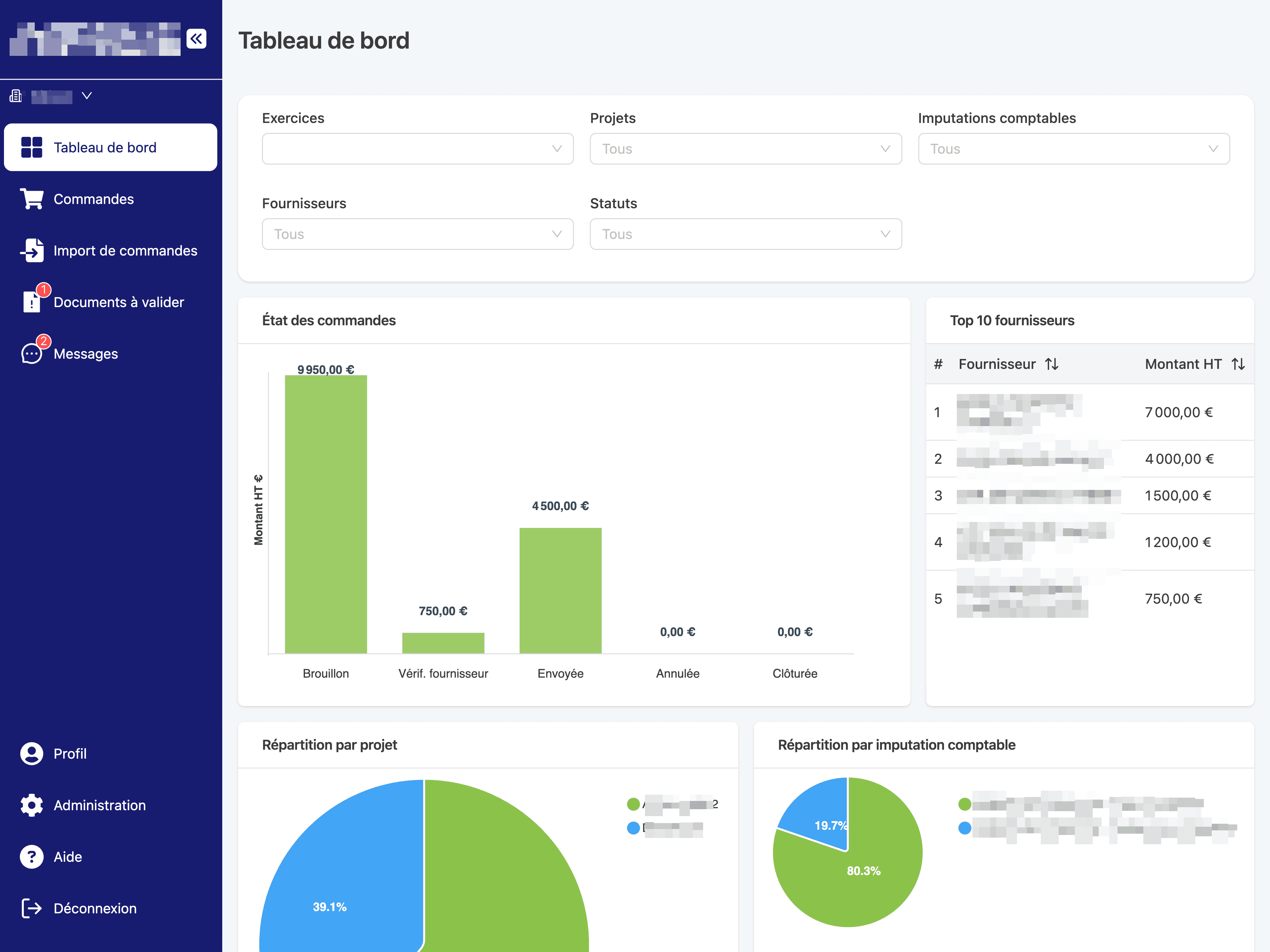Click the Déconnexion logout icon
Viewport: 1270px width, 952px height.
coord(32,908)
